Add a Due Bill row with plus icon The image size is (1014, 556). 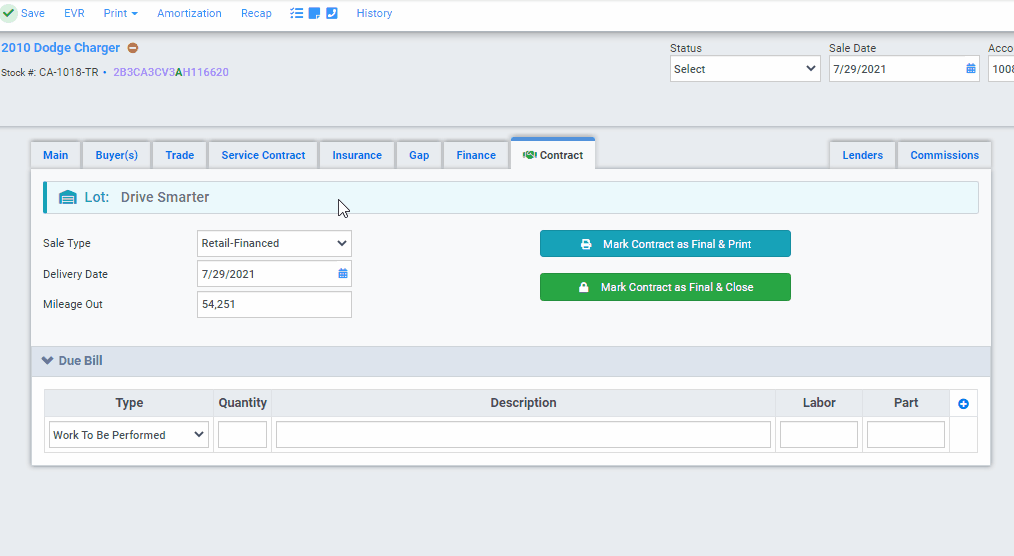(x=963, y=403)
